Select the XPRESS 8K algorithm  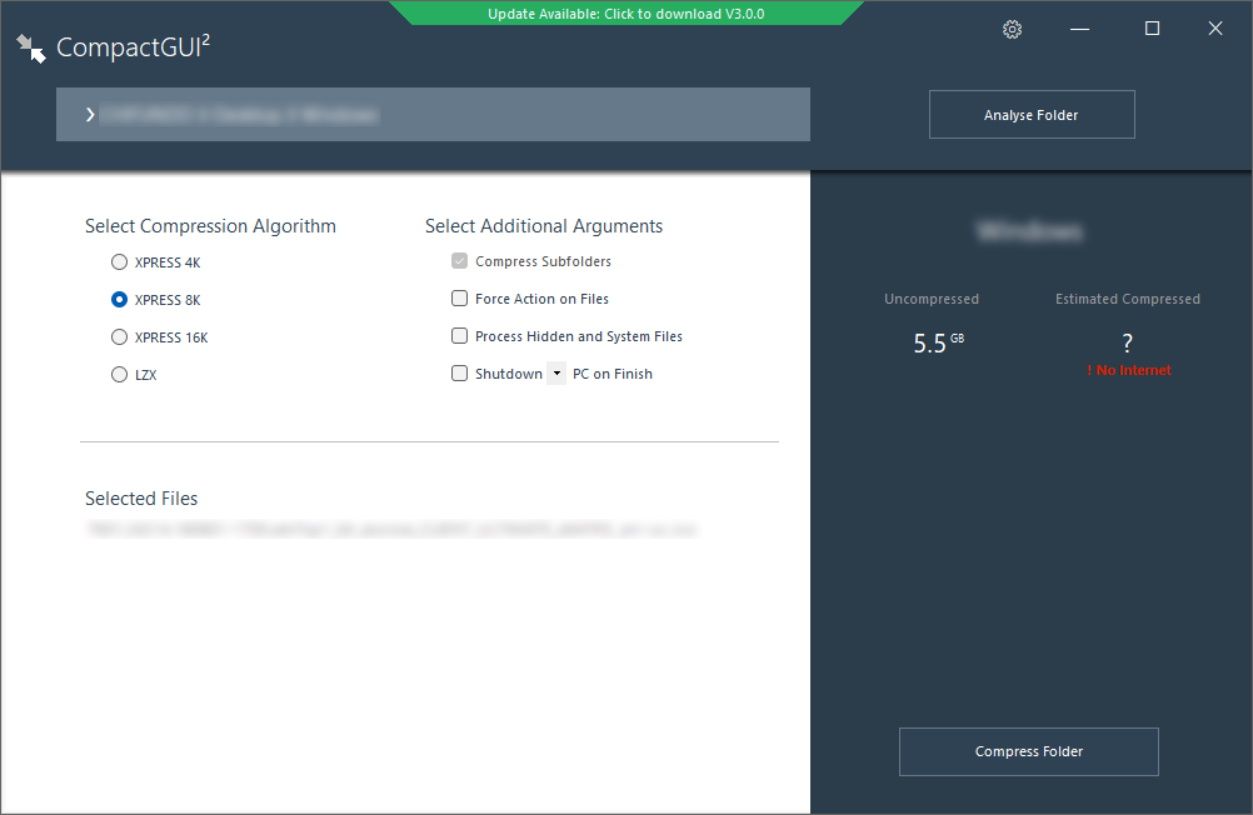click(x=119, y=299)
